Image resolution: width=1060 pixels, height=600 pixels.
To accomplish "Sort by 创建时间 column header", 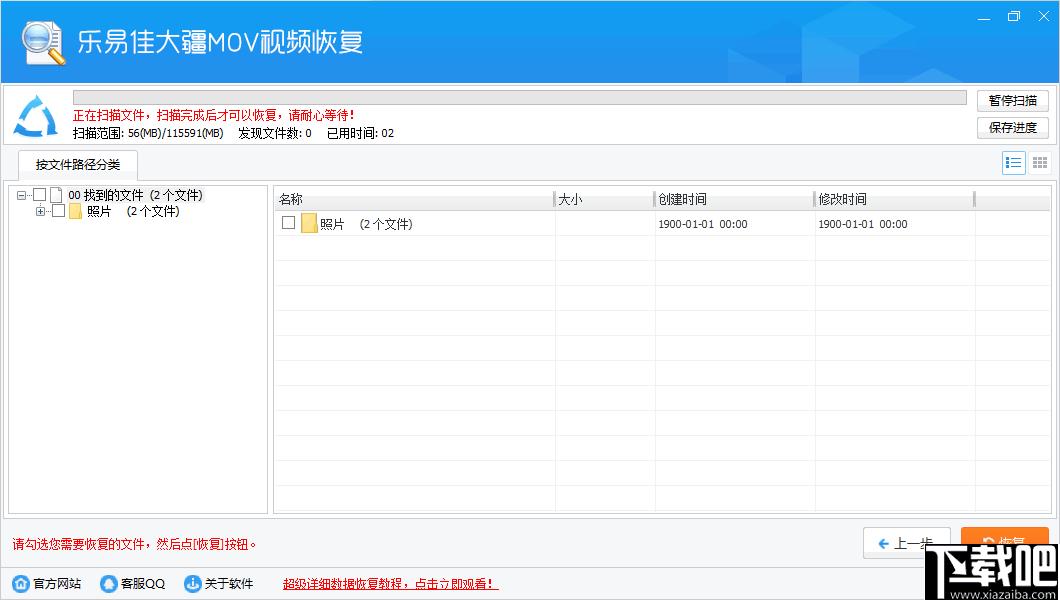I will point(734,199).
